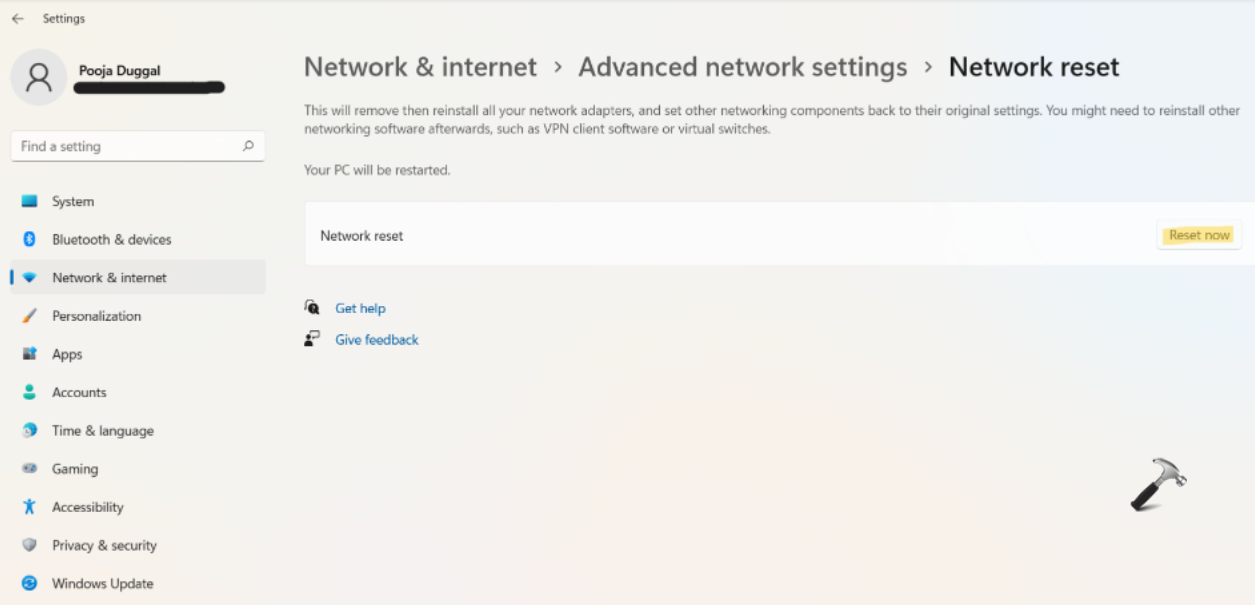Viewport: 1255px width, 605px height.
Task: Click the Privacy & security shield icon
Action: pos(30,545)
